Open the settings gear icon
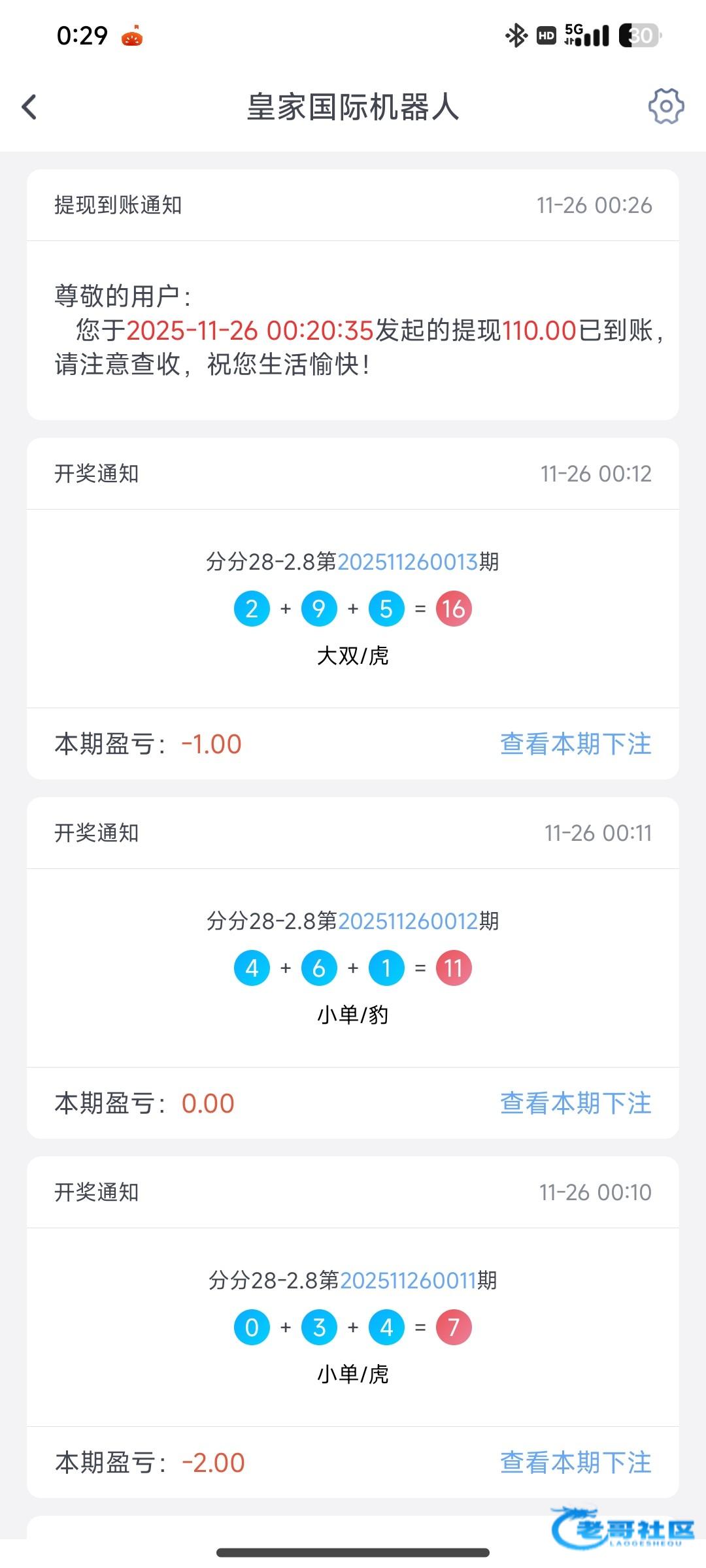The image size is (706, 1568). click(665, 106)
